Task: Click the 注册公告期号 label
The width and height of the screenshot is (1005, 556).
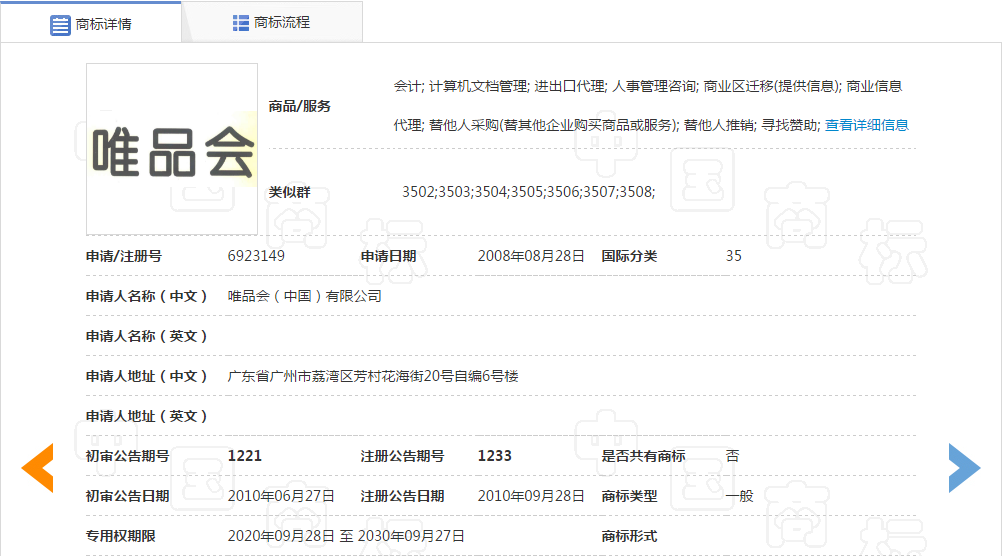Action: tap(403, 456)
